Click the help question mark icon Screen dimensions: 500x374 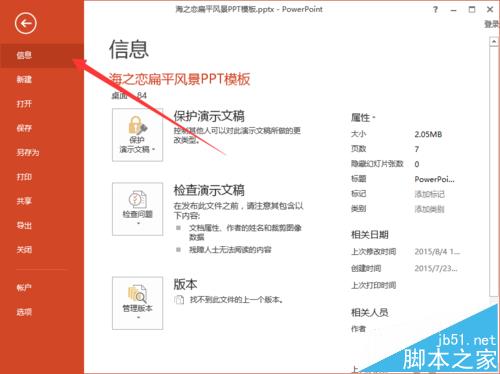click(x=435, y=10)
